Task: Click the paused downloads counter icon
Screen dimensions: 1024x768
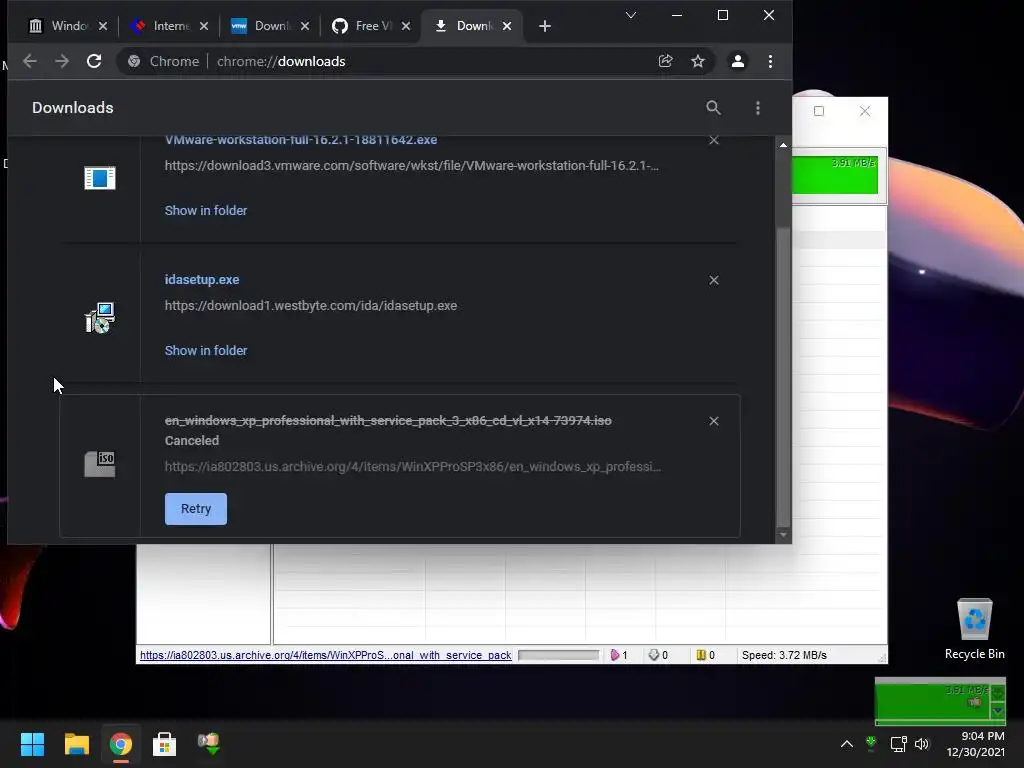Action: point(701,655)
